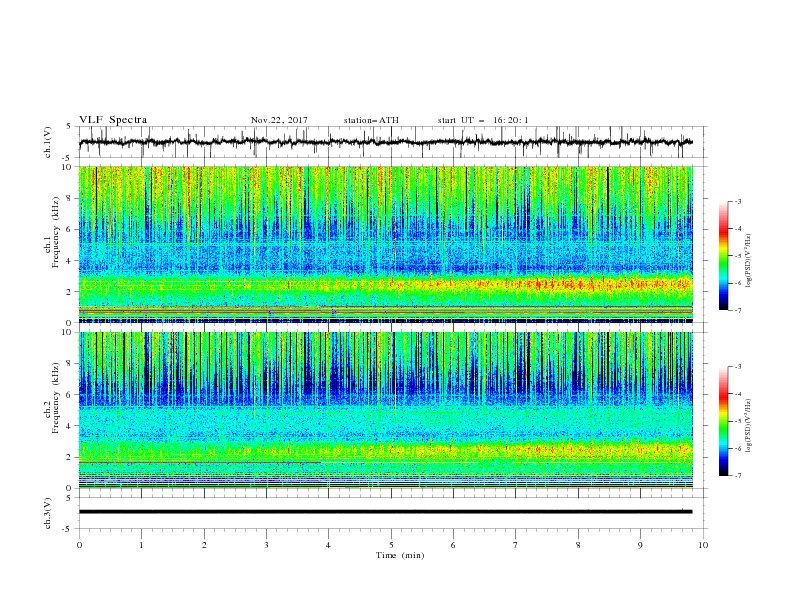The image size is (792, 612).
Task: Click the ch.1 spectrogram color scale bar
Action: pos(723,256)
